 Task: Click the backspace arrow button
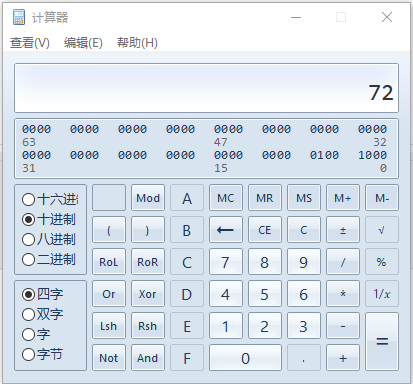(226, 230)
